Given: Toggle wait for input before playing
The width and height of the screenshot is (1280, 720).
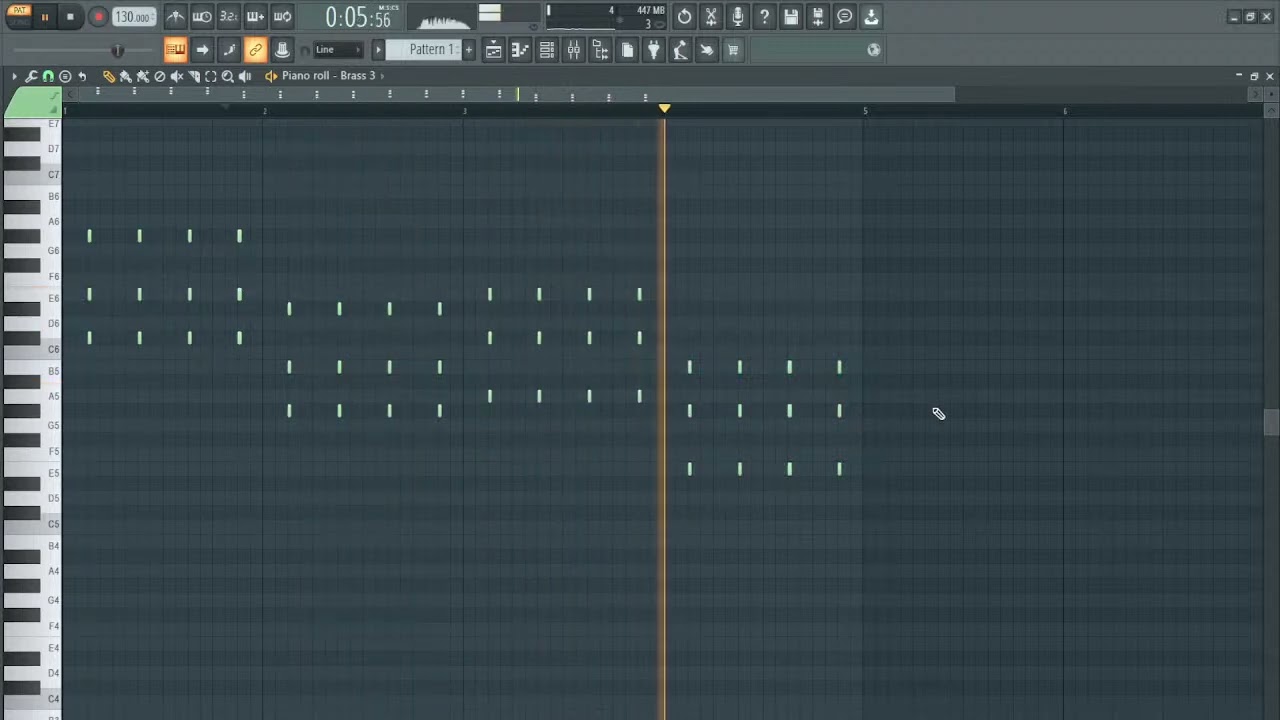Looking at the screenshot, I should point(202,17).
